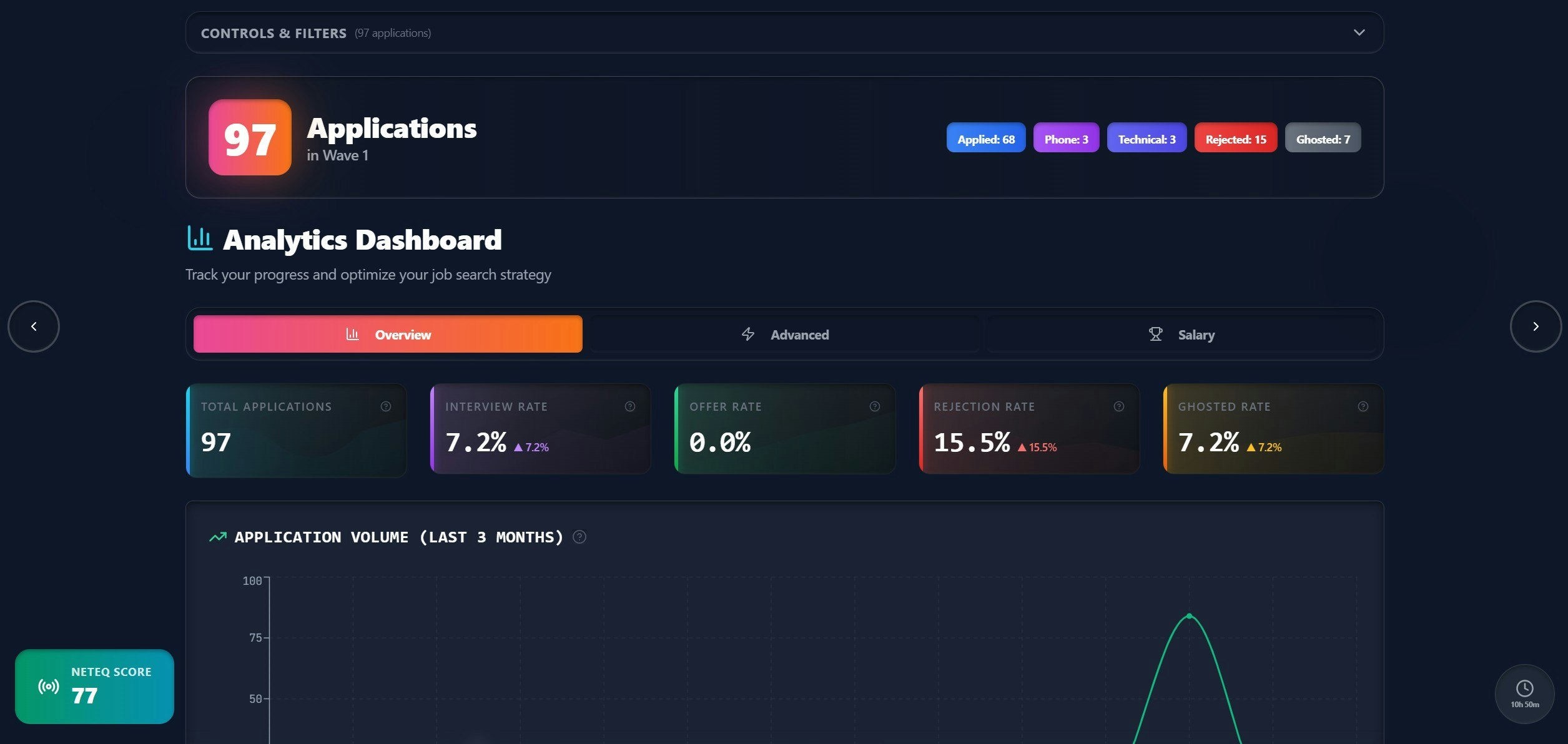Select the lightning icon on the Advanced tab
This screenshot has width=1568, height=744.
click(747, 334)
